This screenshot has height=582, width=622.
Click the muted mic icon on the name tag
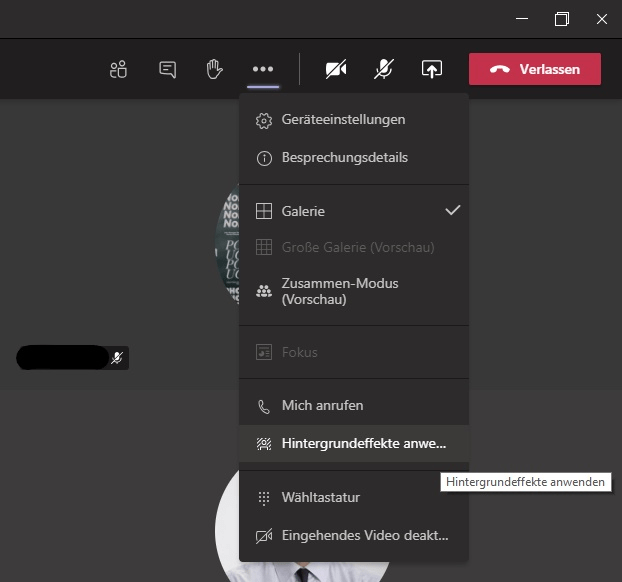[117, 358]
